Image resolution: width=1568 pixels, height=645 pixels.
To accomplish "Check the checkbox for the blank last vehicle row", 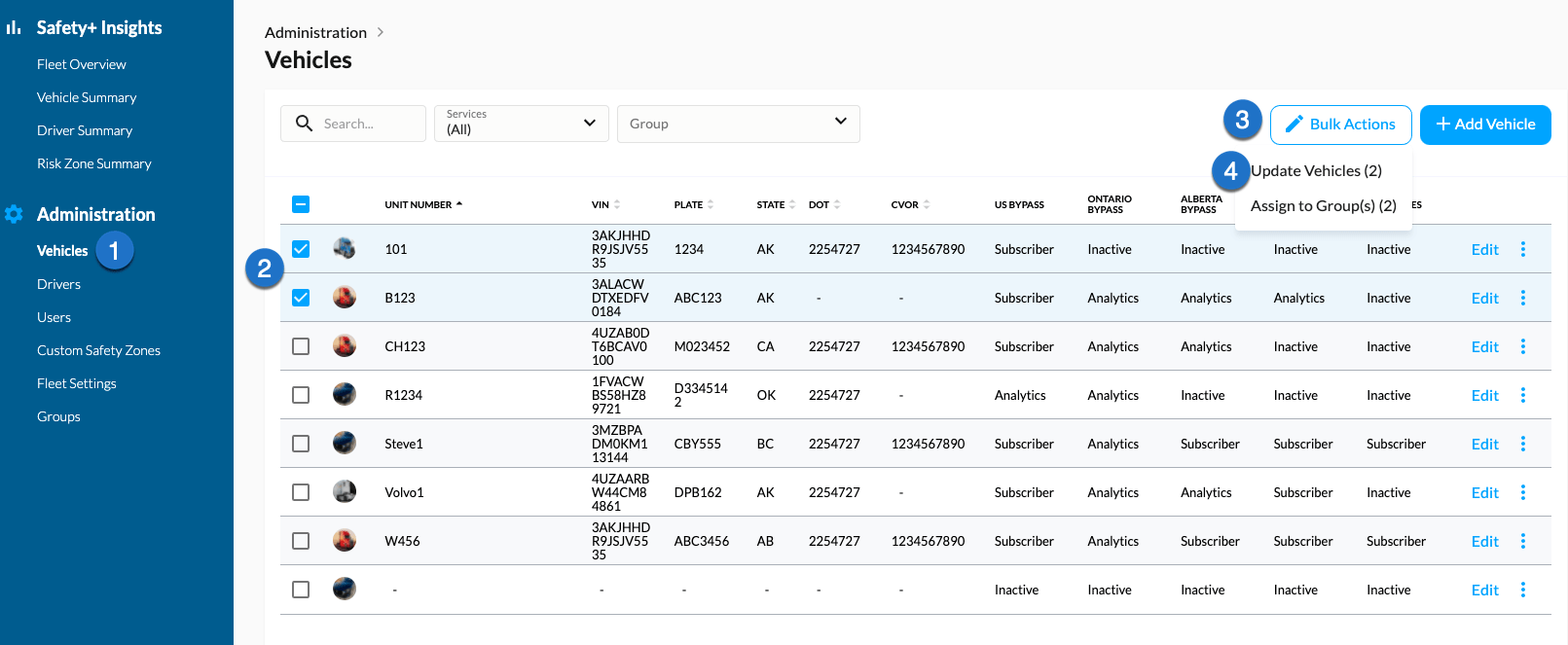I will (301, 590).
